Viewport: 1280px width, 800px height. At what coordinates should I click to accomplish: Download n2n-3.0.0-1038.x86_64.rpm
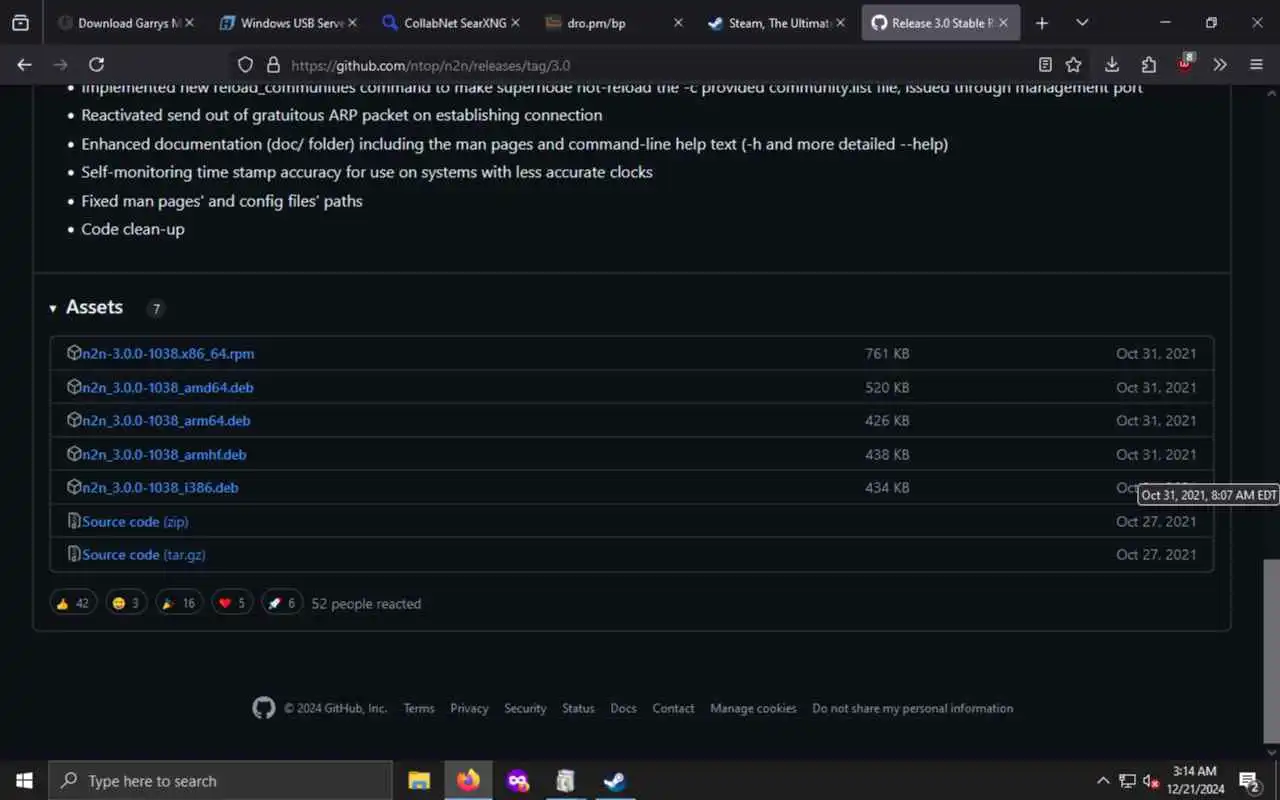click(168, 354)
